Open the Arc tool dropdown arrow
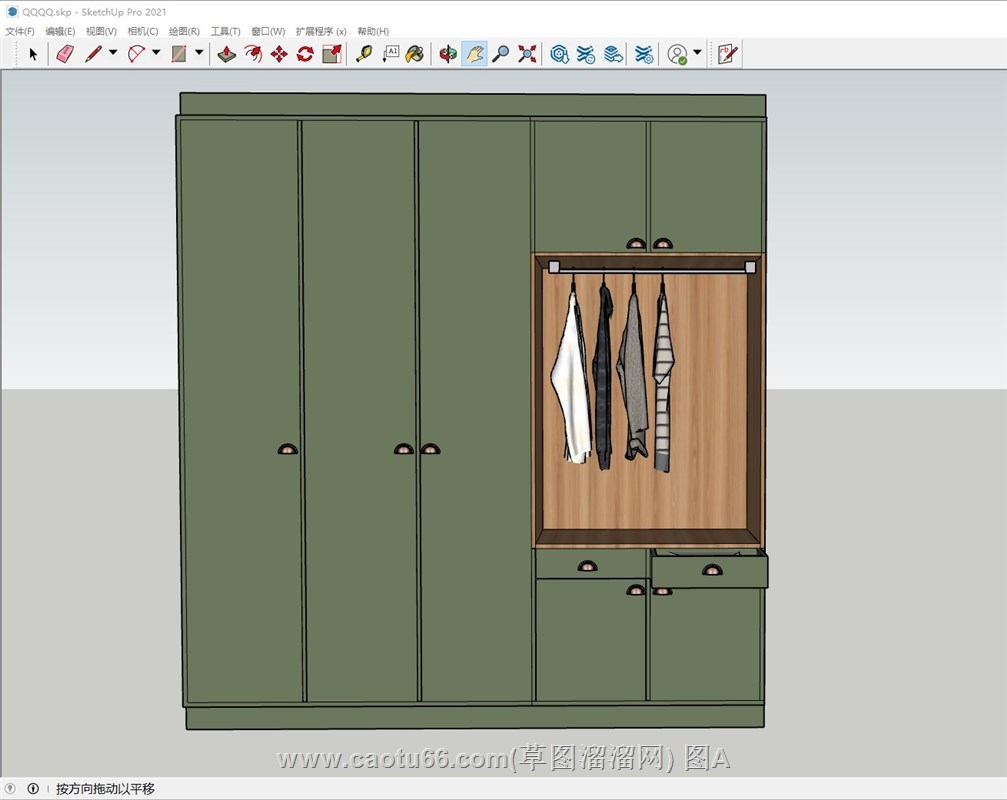Image resolution: width=1007 pixels, height=800 pixels. (156, 53)
